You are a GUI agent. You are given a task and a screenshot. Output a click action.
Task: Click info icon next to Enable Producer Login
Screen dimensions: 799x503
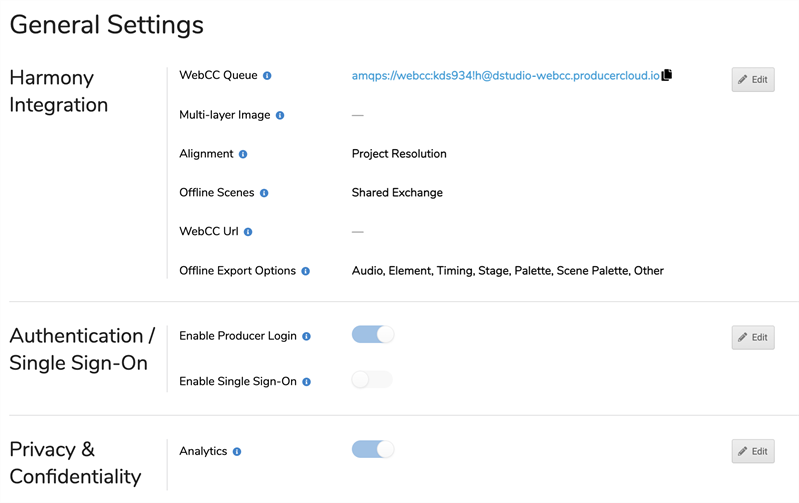click(x=306, y=337)
